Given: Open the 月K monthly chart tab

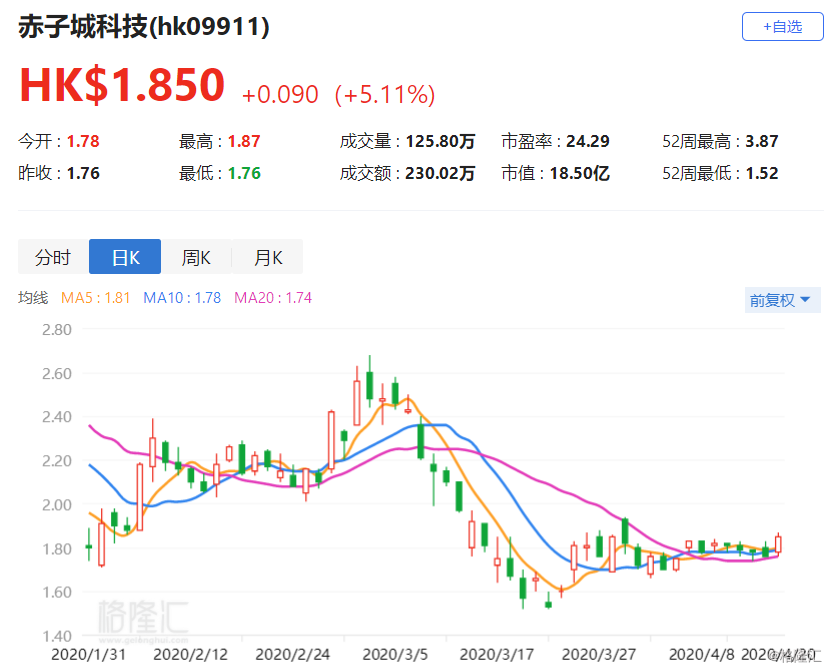Looking at the screenshot, I should coord(268,257).
